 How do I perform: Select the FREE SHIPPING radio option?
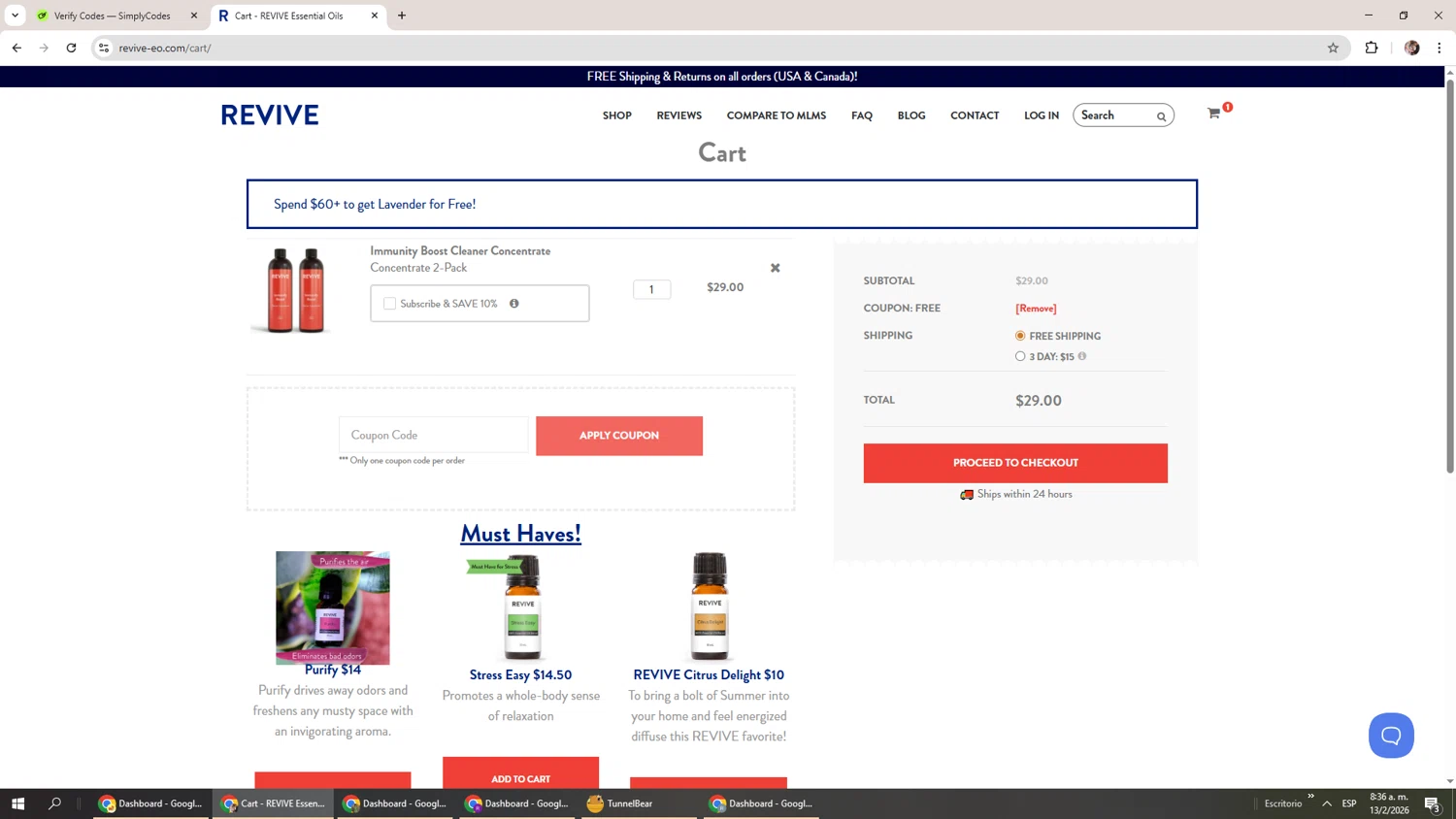(1020, 336)
